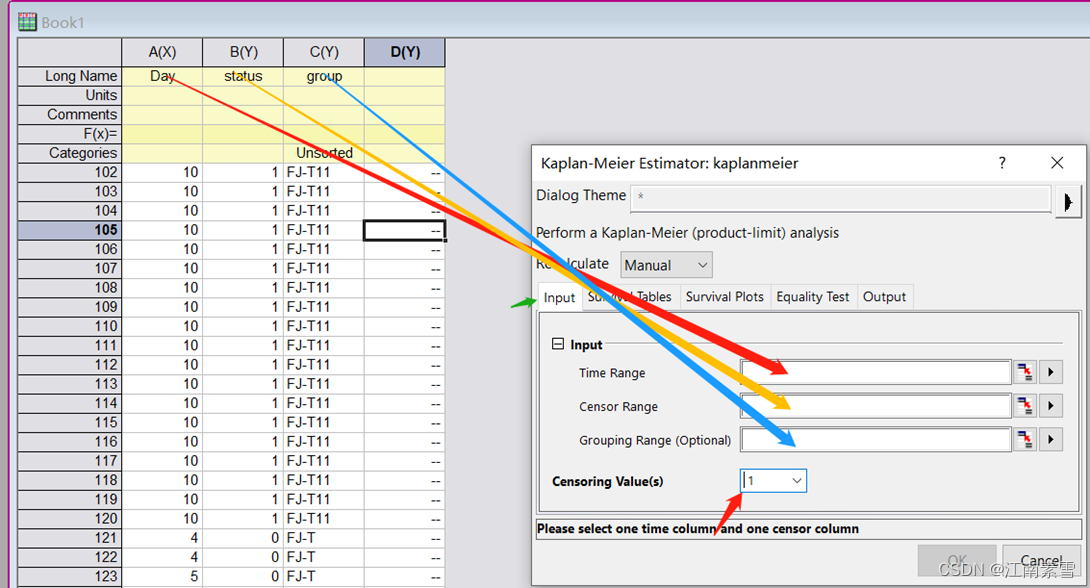The height and width of the screenshot is (588, 1090).
Task: Click into the Time Range field
Action: click(x=875, y=373)
